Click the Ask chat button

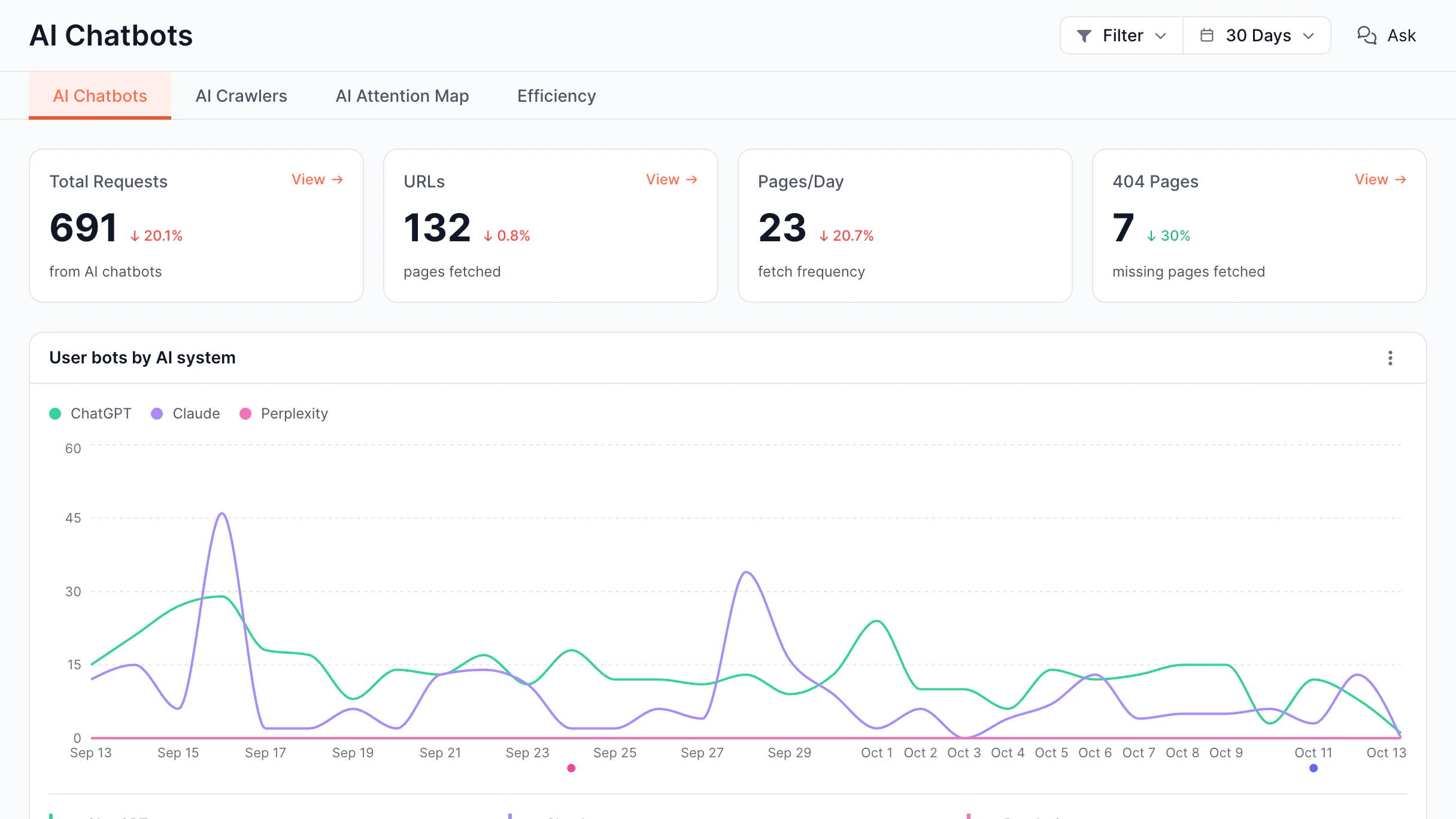(x=1386, y=35)
